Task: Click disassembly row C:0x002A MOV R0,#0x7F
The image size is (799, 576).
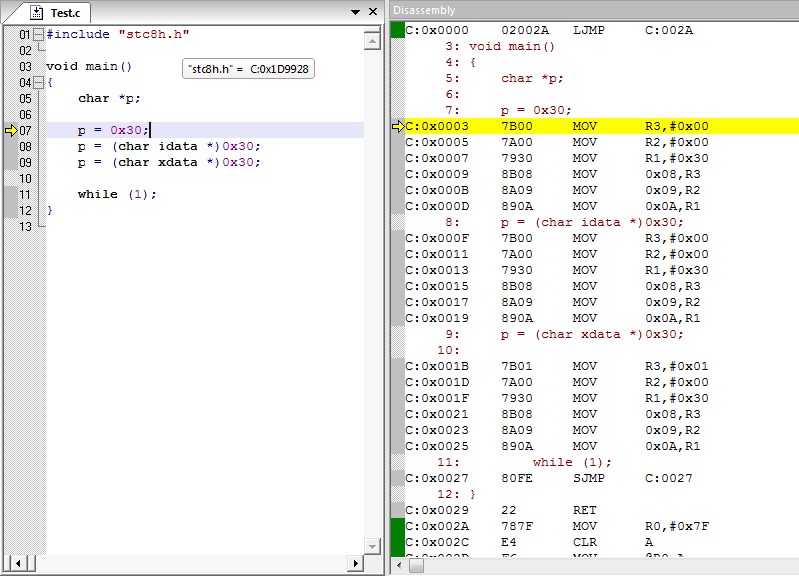Action: point(601,526)
